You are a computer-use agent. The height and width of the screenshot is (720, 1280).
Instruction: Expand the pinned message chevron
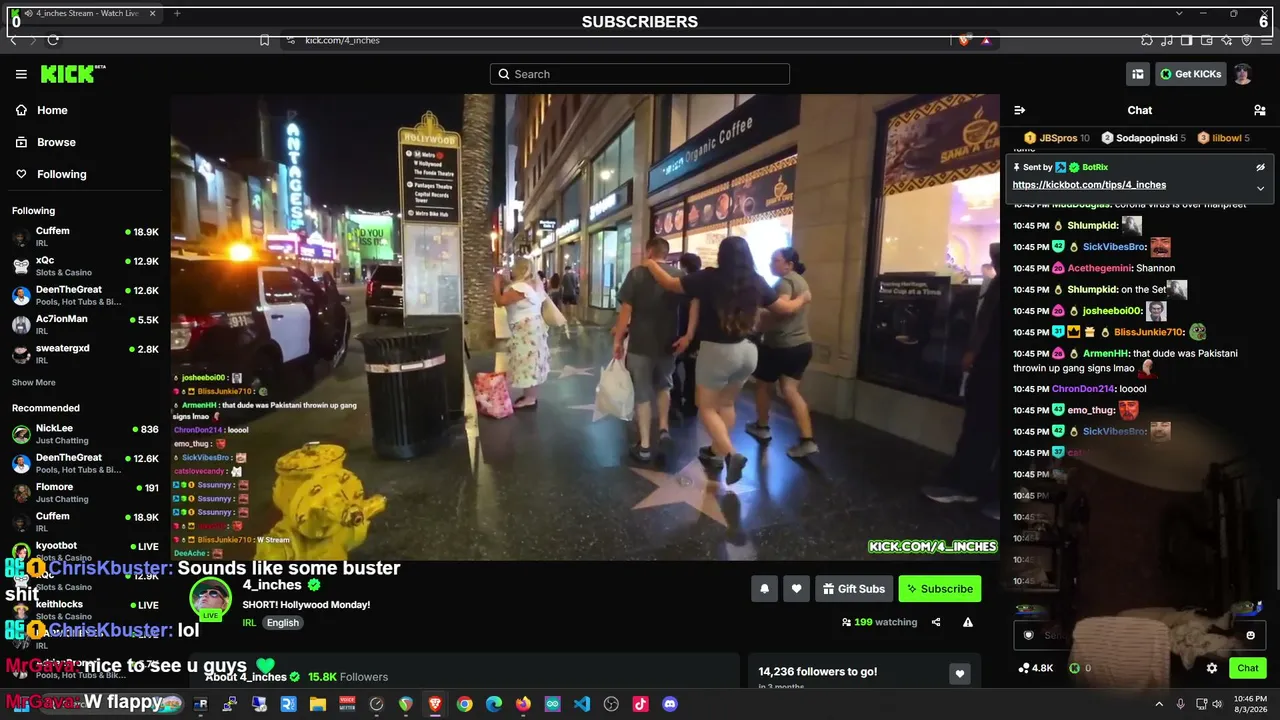(x=1260, y=188)
